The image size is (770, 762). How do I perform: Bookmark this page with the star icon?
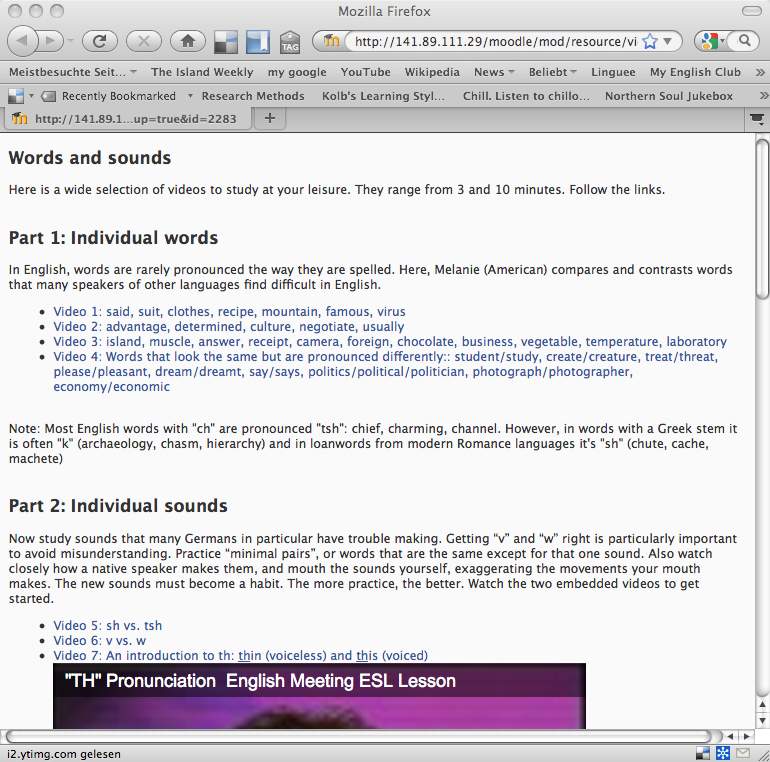[649, 42]
